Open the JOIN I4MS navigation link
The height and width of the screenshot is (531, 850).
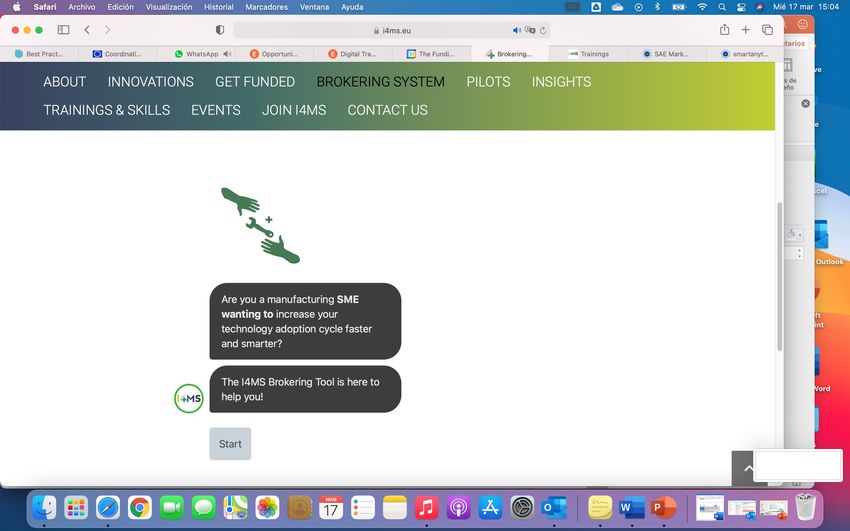[294, 110]
